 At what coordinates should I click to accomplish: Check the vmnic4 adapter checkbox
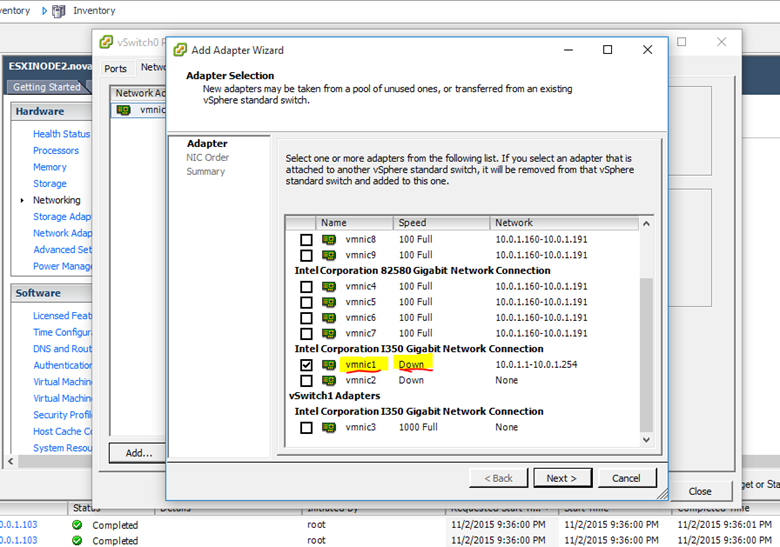306,286
